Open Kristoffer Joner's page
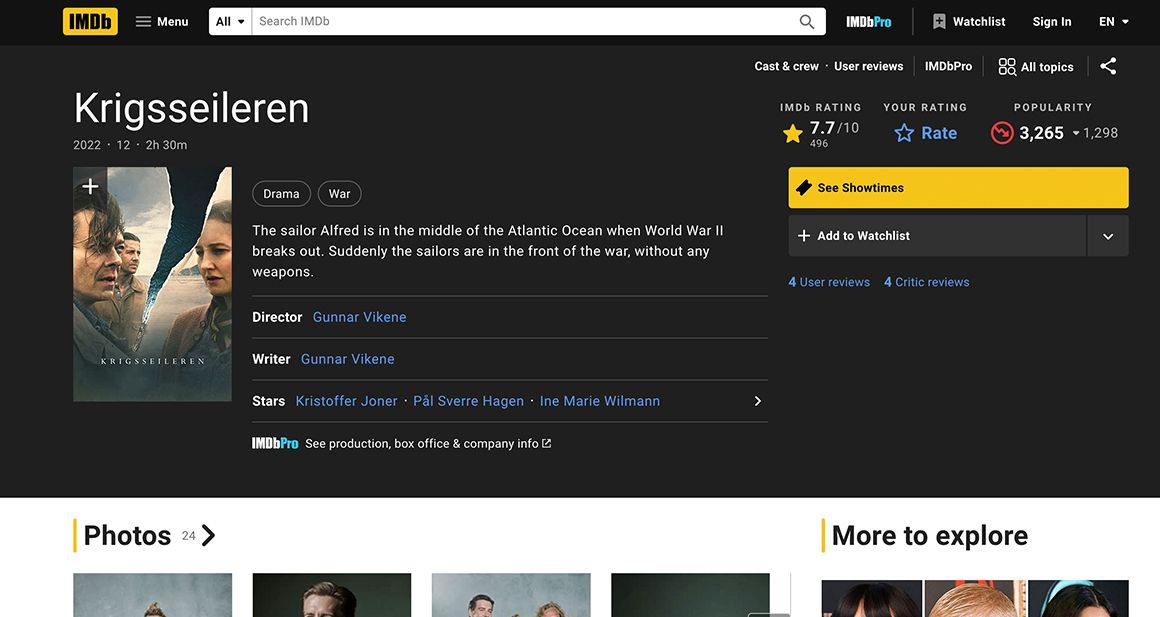This screenshot has height=617, width=1160. [346, 401]
